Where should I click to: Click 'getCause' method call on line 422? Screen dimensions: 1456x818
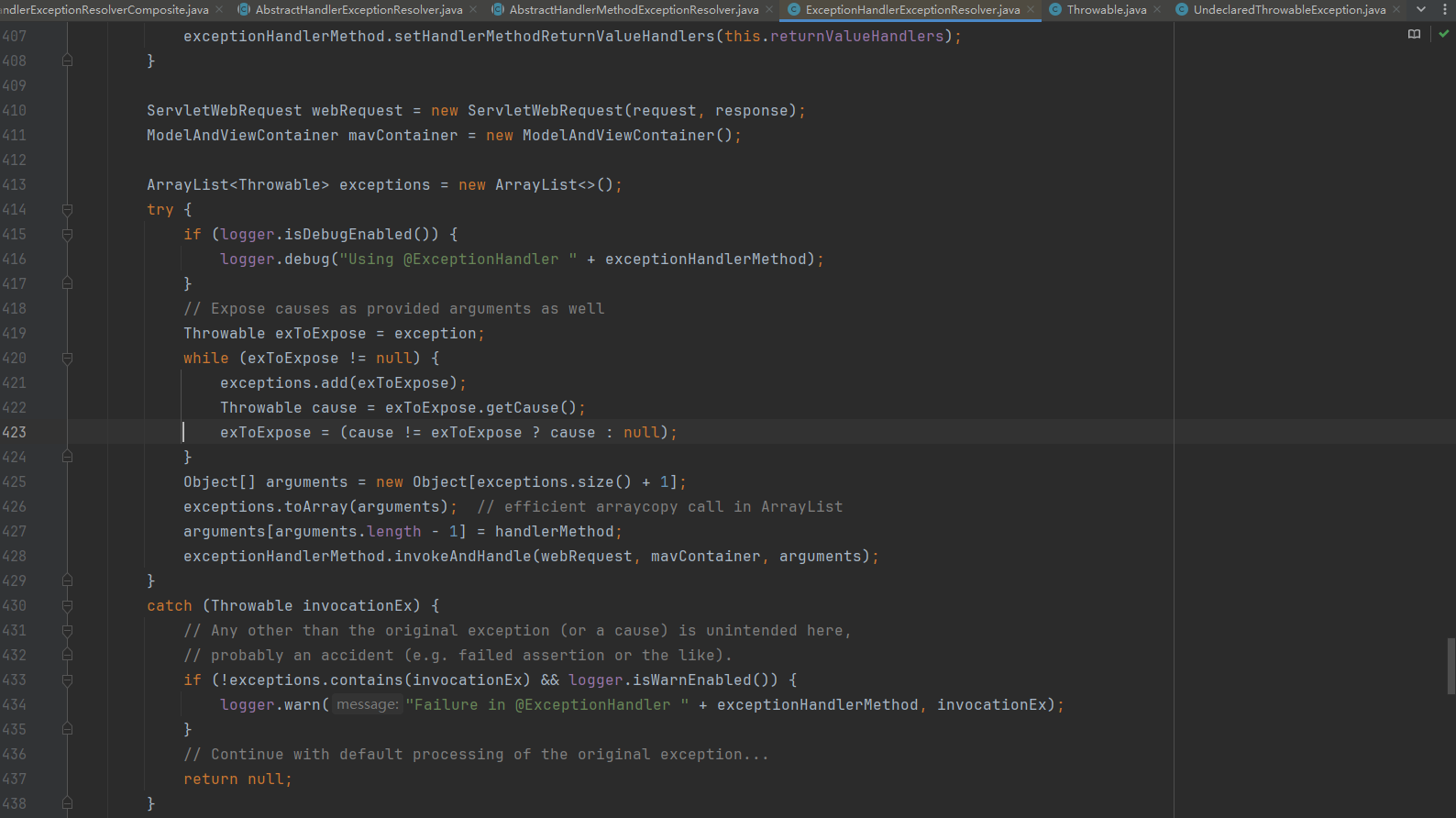(523, 408)
